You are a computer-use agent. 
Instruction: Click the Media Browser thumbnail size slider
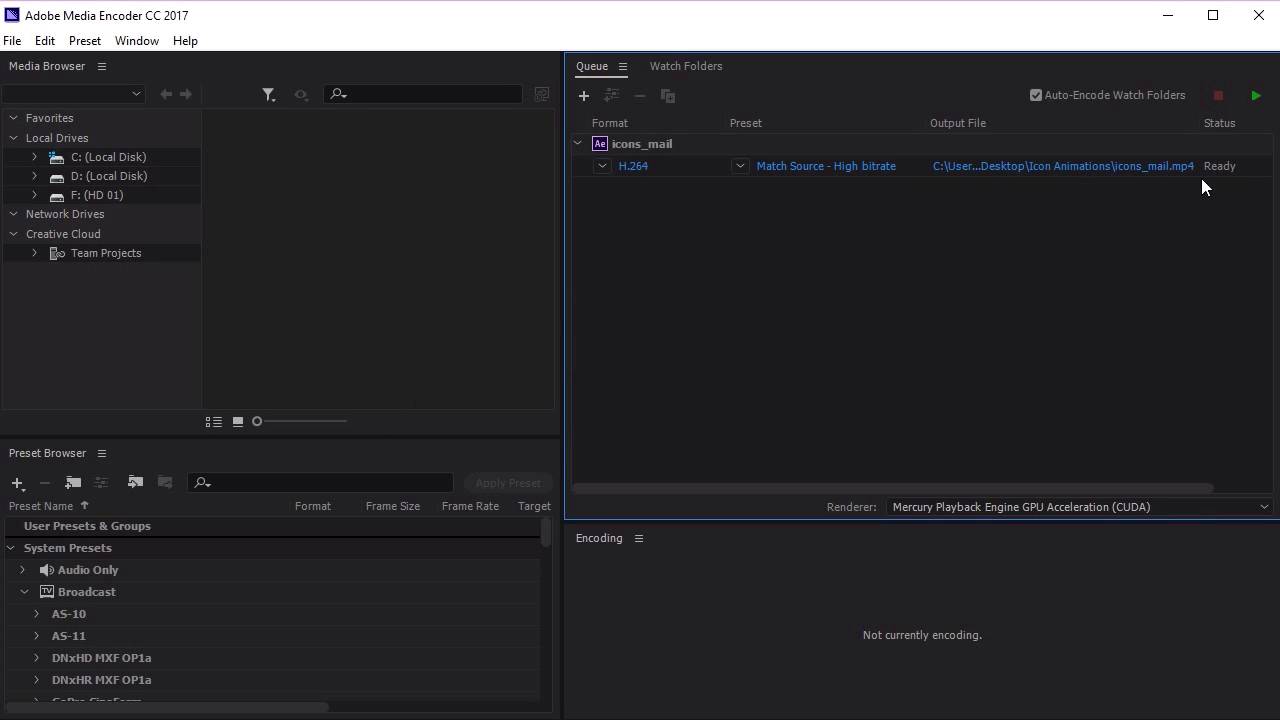point(300,422)
